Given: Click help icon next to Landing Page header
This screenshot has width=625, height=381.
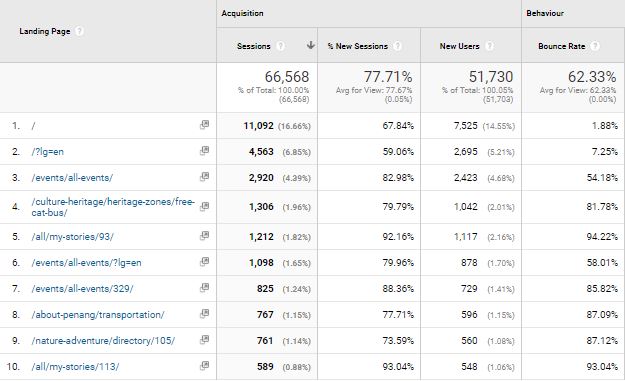Looking at the screenshot, I should (x=79, y=31).
